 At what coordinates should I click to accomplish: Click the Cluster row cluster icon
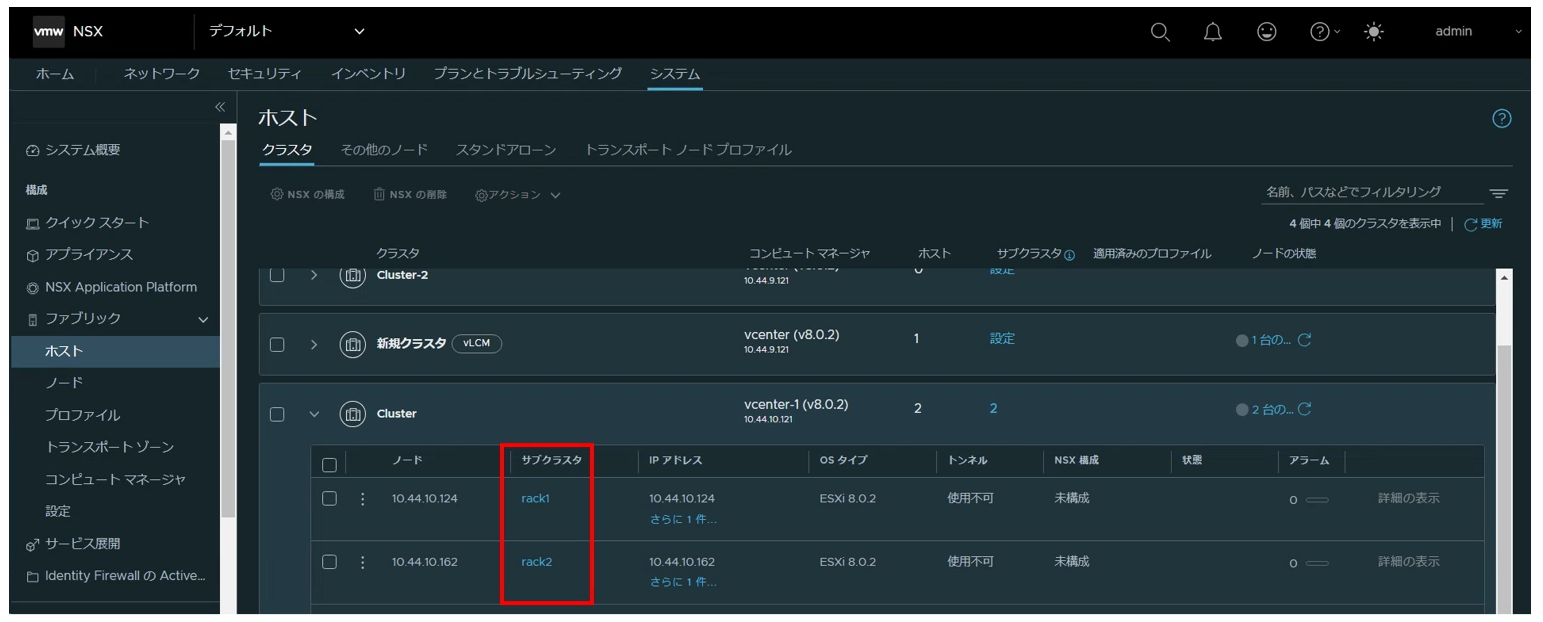tap(353, 413)
